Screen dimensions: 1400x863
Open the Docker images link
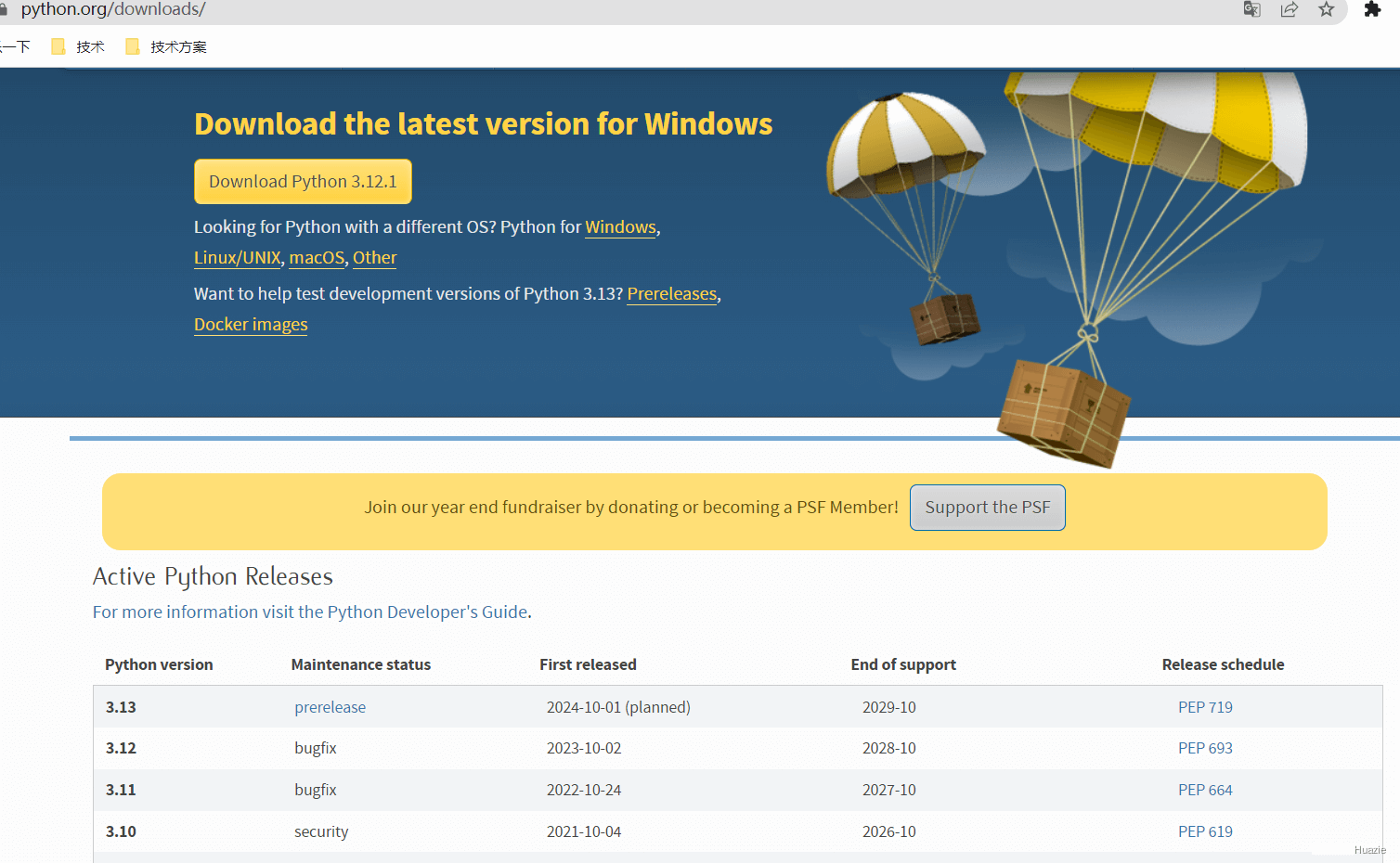tap(251, 325)
